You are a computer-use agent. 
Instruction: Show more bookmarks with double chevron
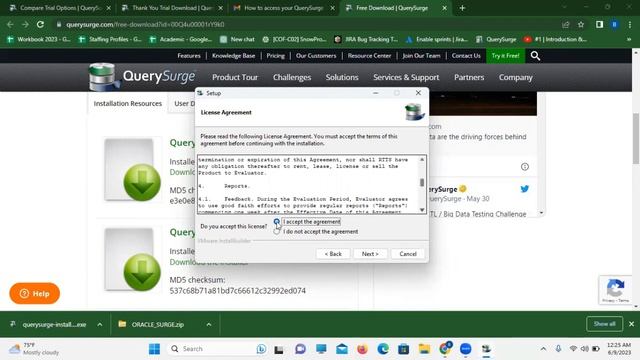629,40
